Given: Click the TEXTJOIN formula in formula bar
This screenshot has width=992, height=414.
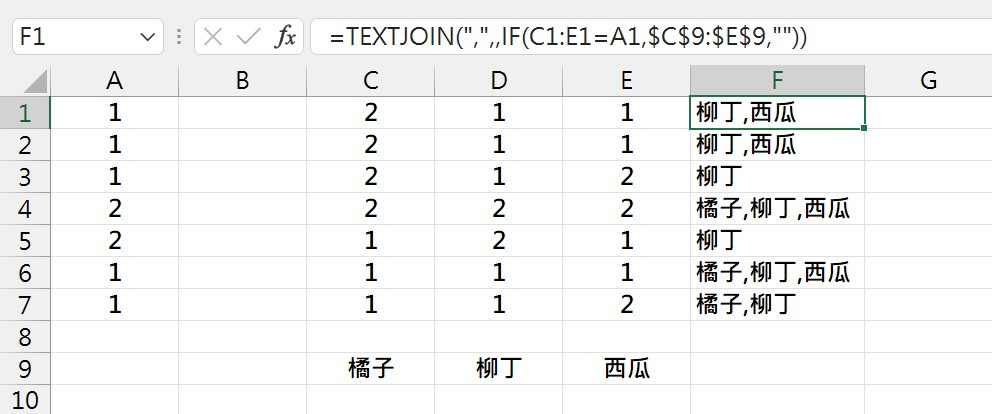Looking at the screenshot, I should 568,38.
